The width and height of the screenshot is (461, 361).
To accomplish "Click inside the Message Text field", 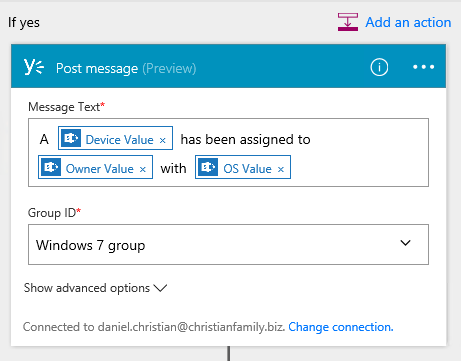I will click(x=228, y=152).
